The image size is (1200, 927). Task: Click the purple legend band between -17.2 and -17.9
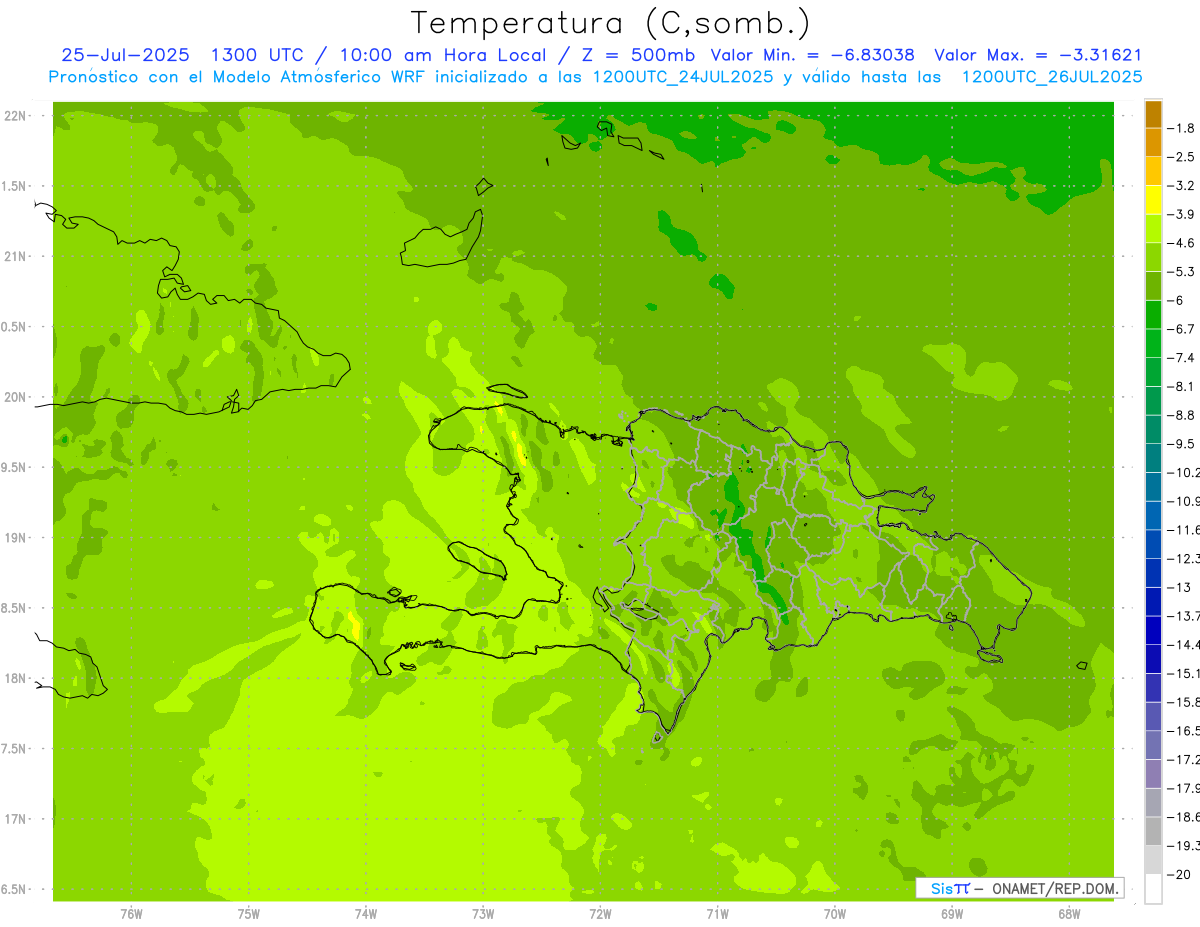pyautogui.click(x=1153, y=774)
